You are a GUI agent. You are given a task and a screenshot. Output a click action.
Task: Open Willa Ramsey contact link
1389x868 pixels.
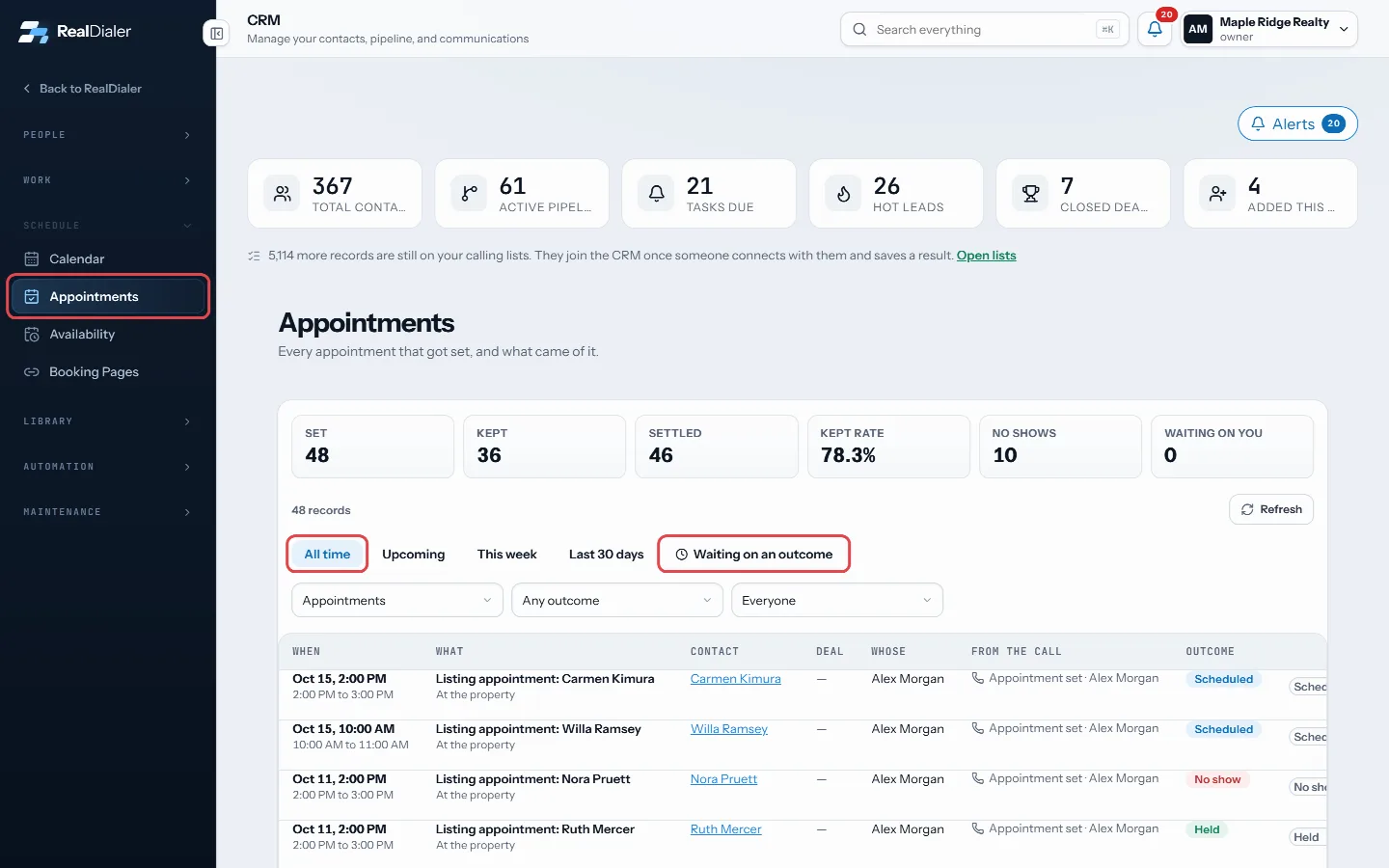coord(728,729)
